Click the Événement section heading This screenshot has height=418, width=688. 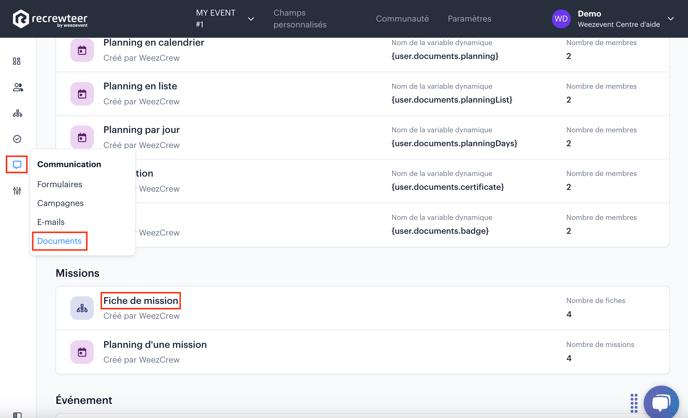pos(84,400)
